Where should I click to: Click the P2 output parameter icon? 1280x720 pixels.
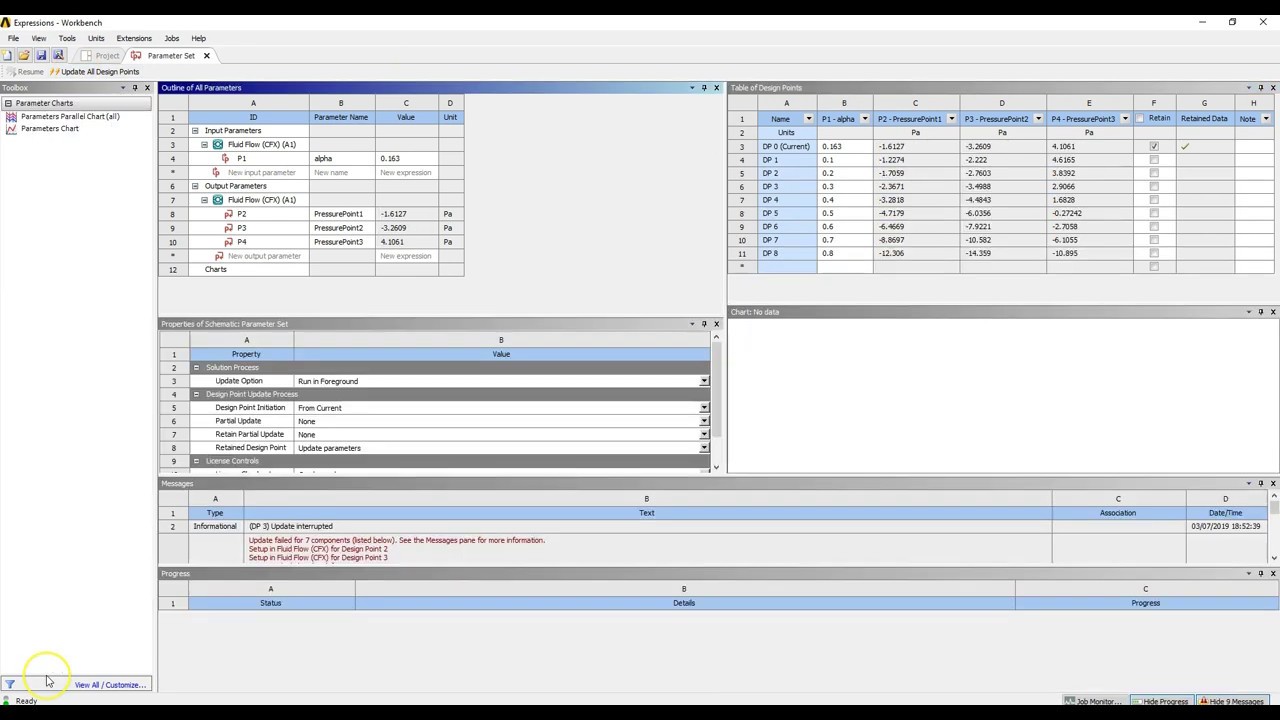click(x=228, y=214)
